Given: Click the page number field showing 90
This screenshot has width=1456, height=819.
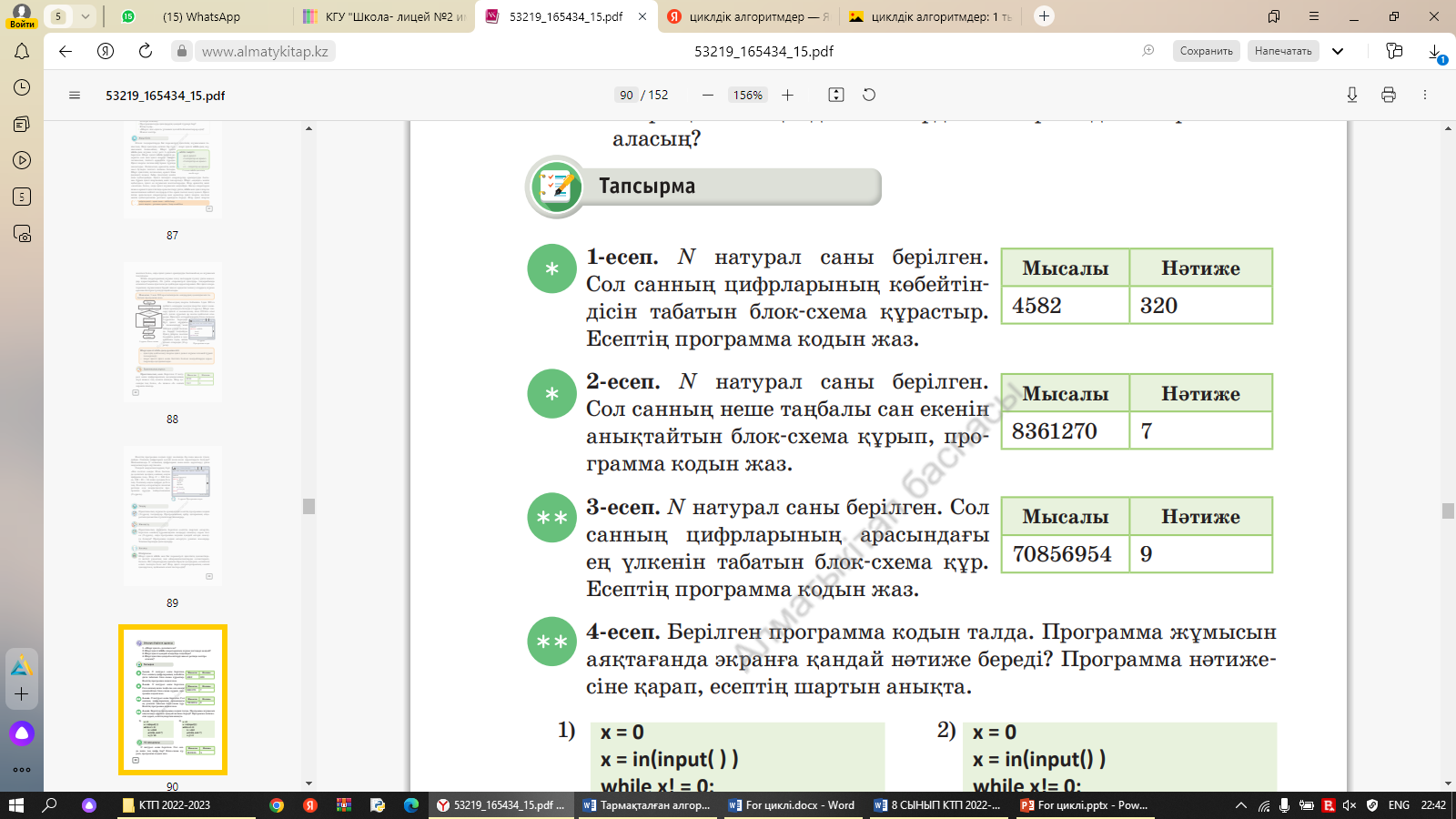Looking at the screenshot, I should click(626, 95).
